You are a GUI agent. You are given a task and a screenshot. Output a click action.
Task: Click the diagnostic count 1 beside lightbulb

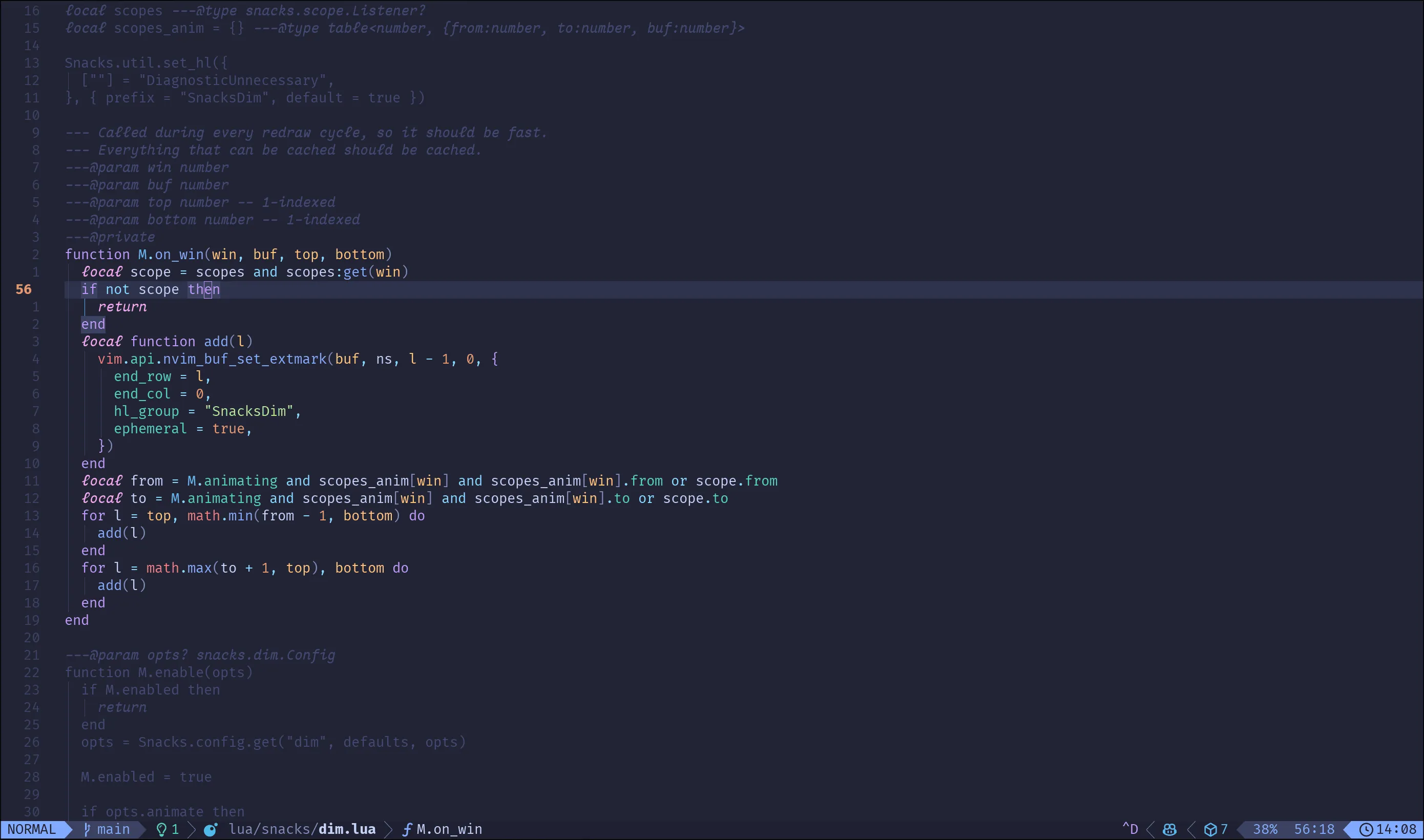click(x=176, y=830)
